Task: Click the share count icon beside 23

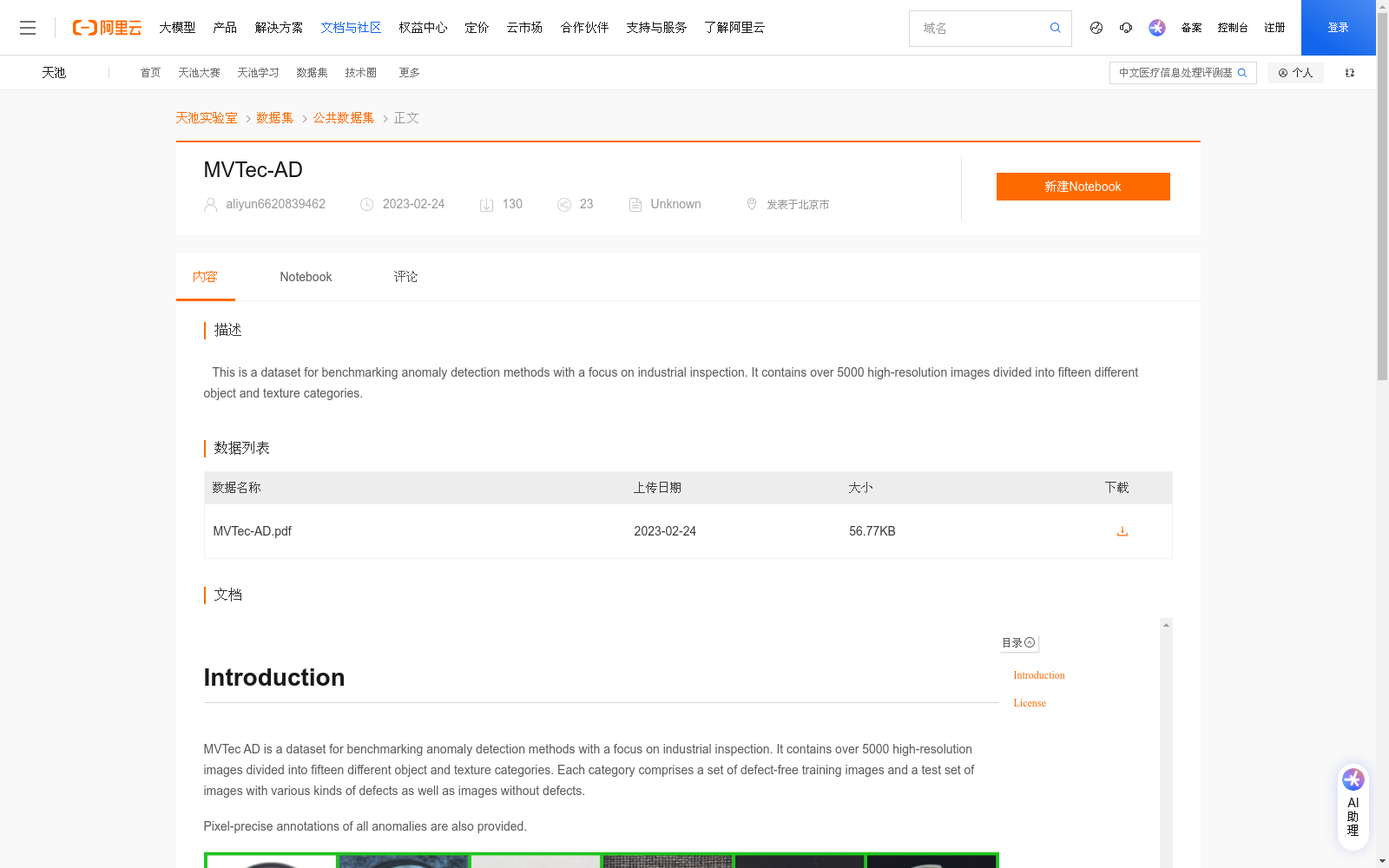Action: 564,205
